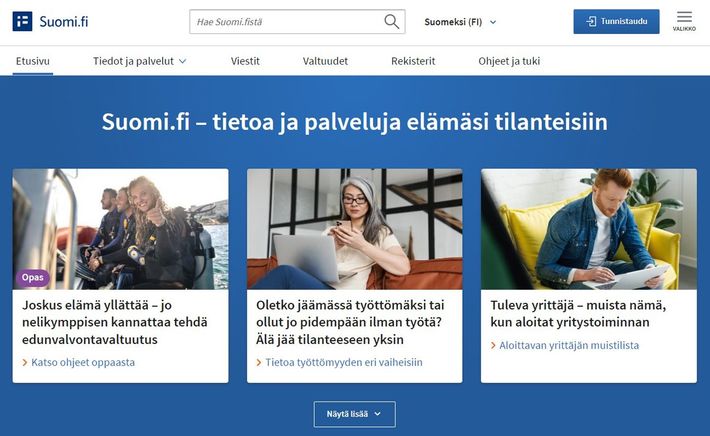The image size is (710, 436).
Task: Expand the Tiedot ja palvelut menu
Action: click(x=140, y=61)
